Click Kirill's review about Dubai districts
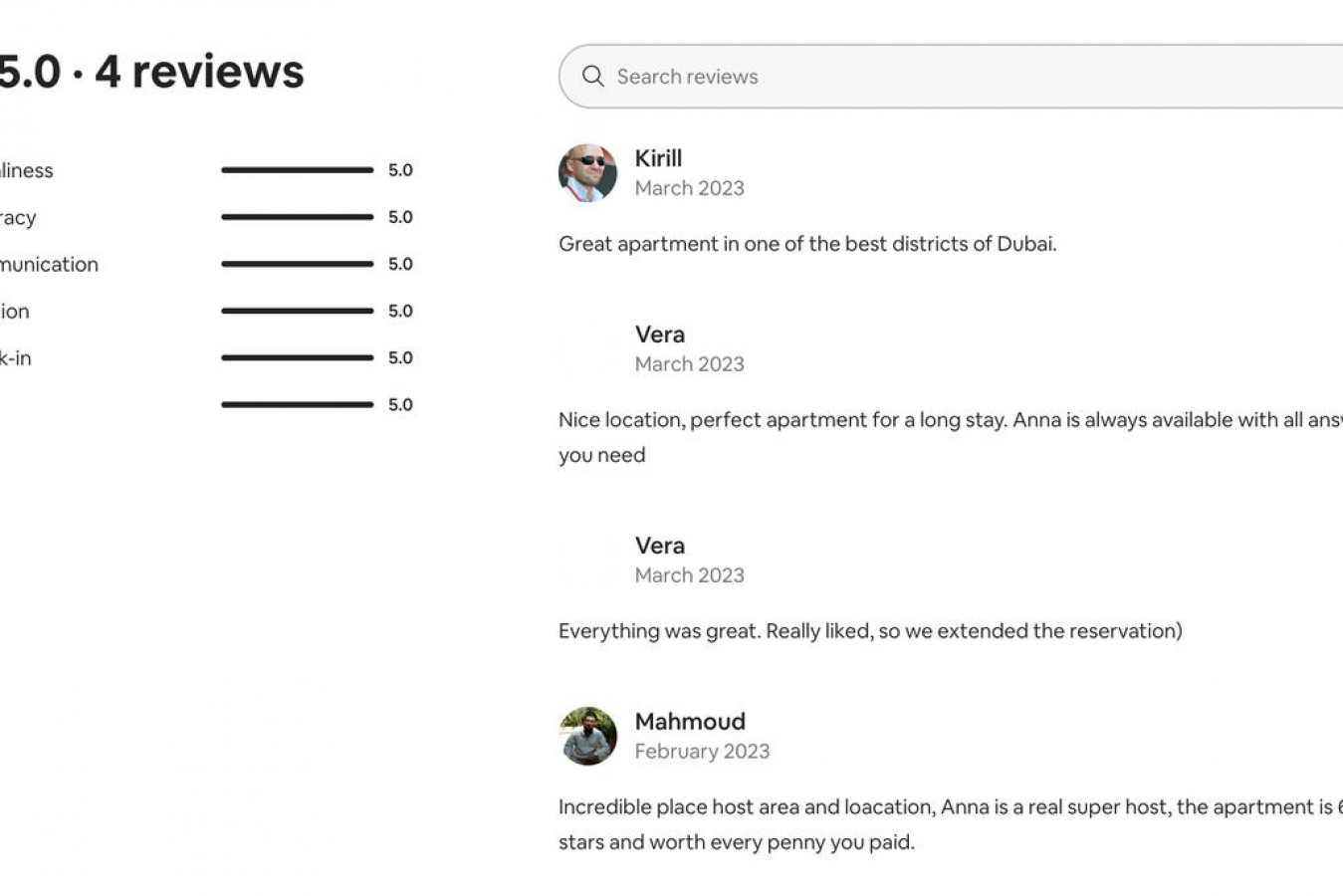Image resolution: width=1343 pixels, height=896 pixels. (x=807, y=244)
